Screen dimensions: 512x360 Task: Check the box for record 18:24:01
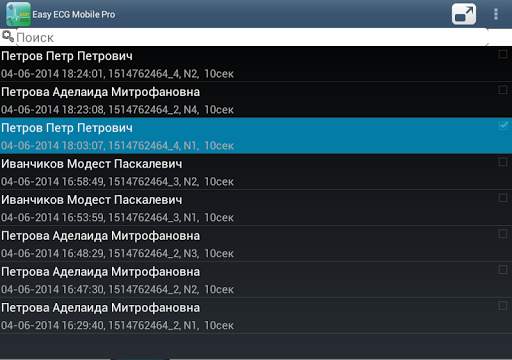pyautogui.click(x=503, y=54)
